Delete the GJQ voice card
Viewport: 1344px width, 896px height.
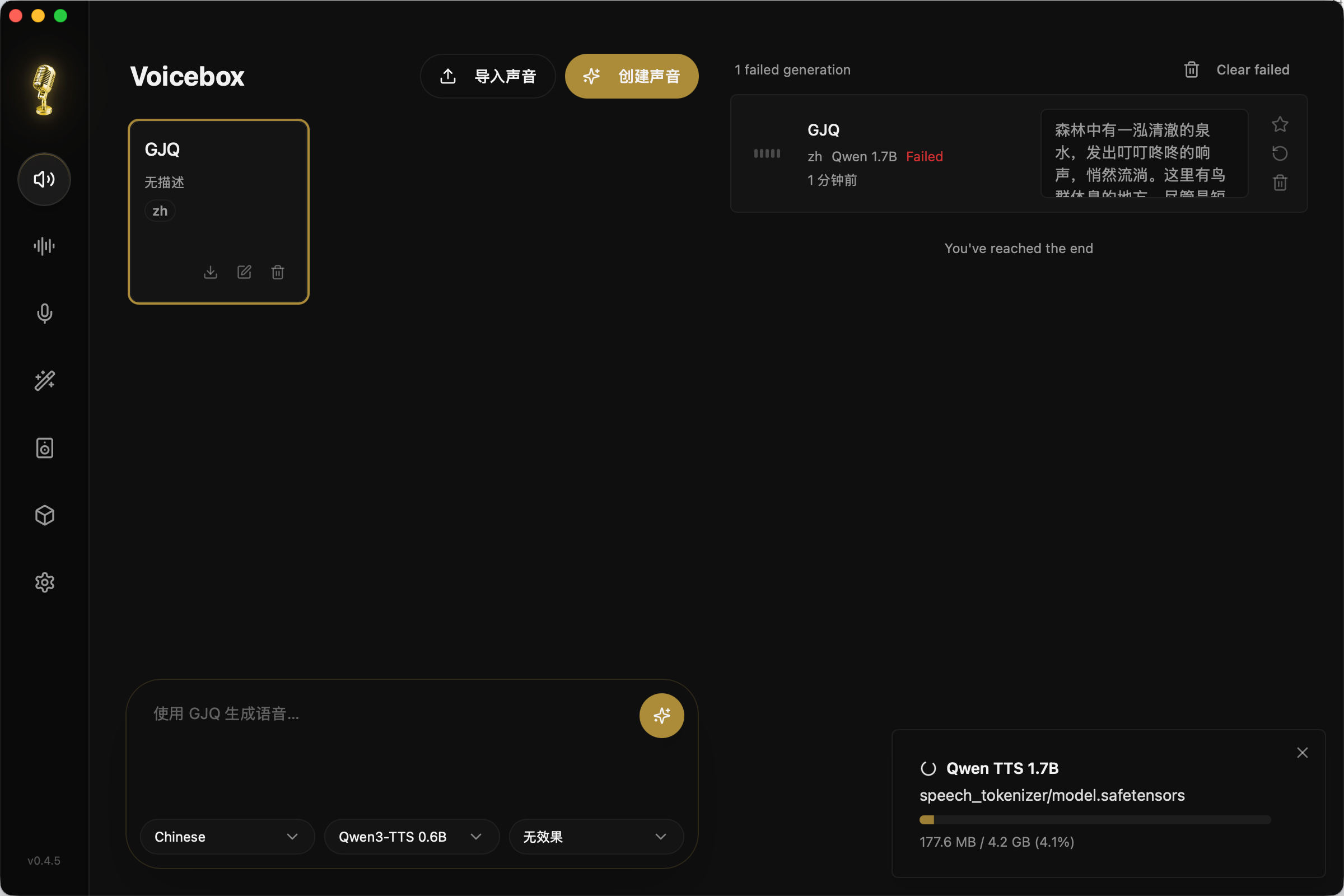click(x=278, y=272)
